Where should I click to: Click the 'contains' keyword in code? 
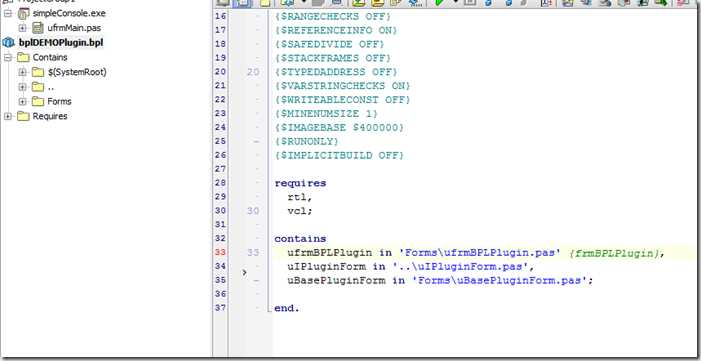[300, 239]
